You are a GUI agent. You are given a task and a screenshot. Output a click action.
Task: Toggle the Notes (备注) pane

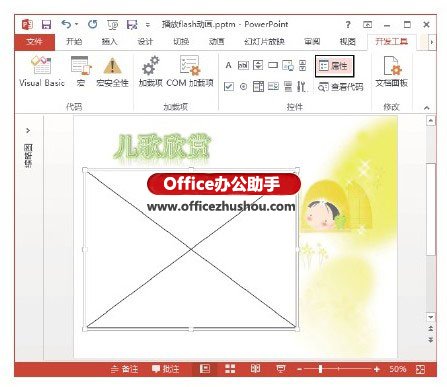pos(124,369)
